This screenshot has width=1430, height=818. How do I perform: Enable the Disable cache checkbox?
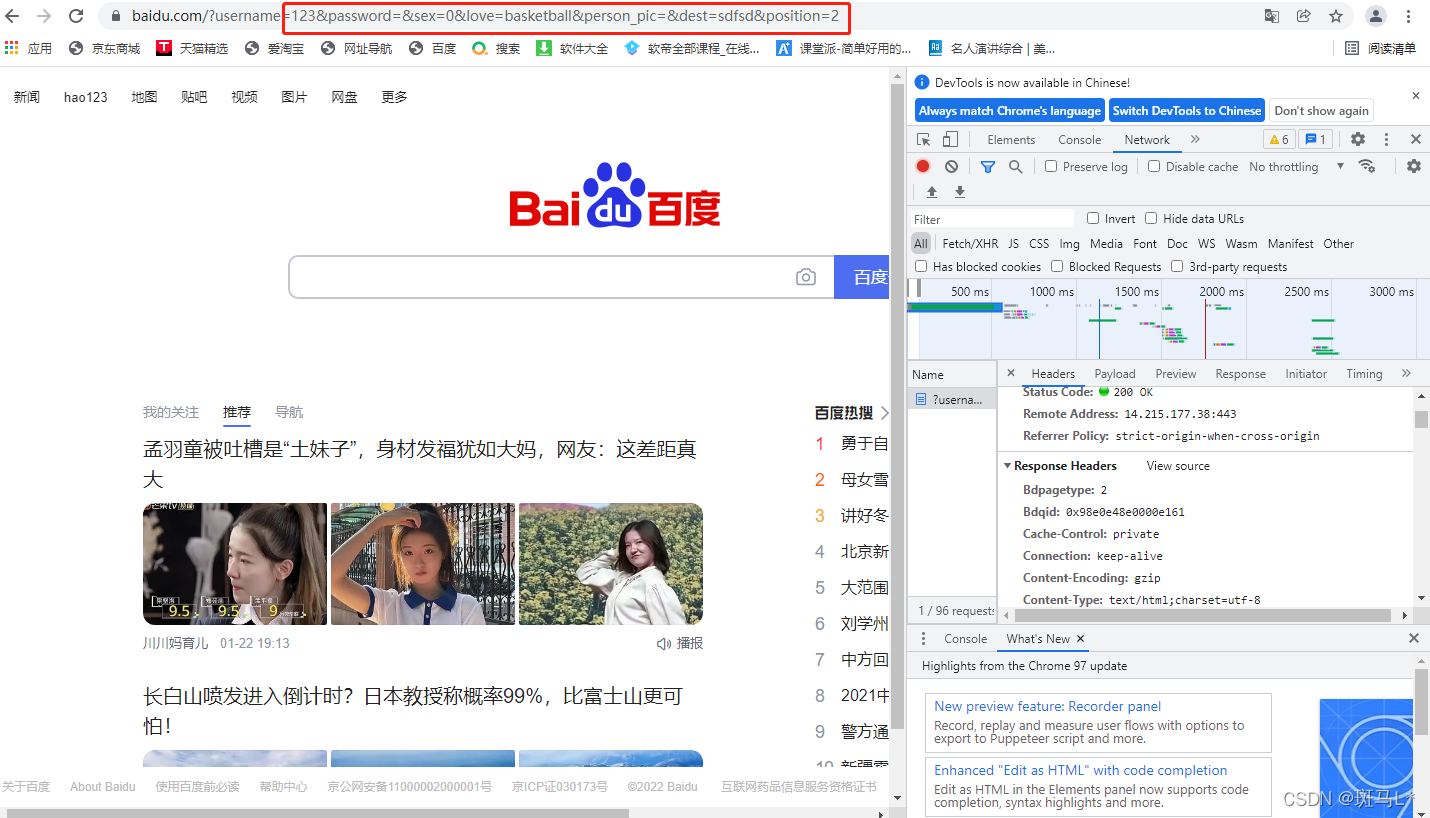pos(1154,166)
